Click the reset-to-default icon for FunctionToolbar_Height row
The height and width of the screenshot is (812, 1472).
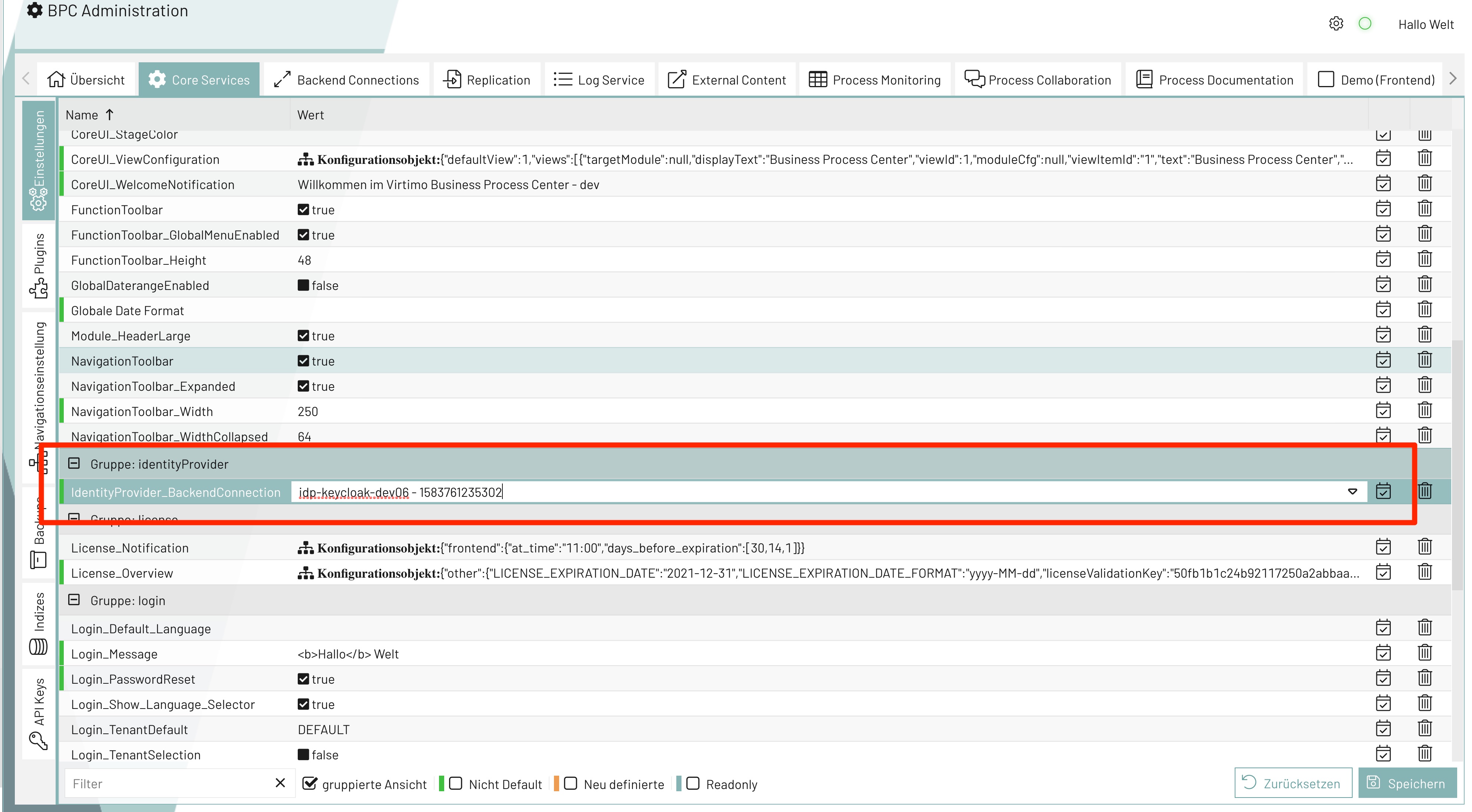click(x=1383, y=260)
